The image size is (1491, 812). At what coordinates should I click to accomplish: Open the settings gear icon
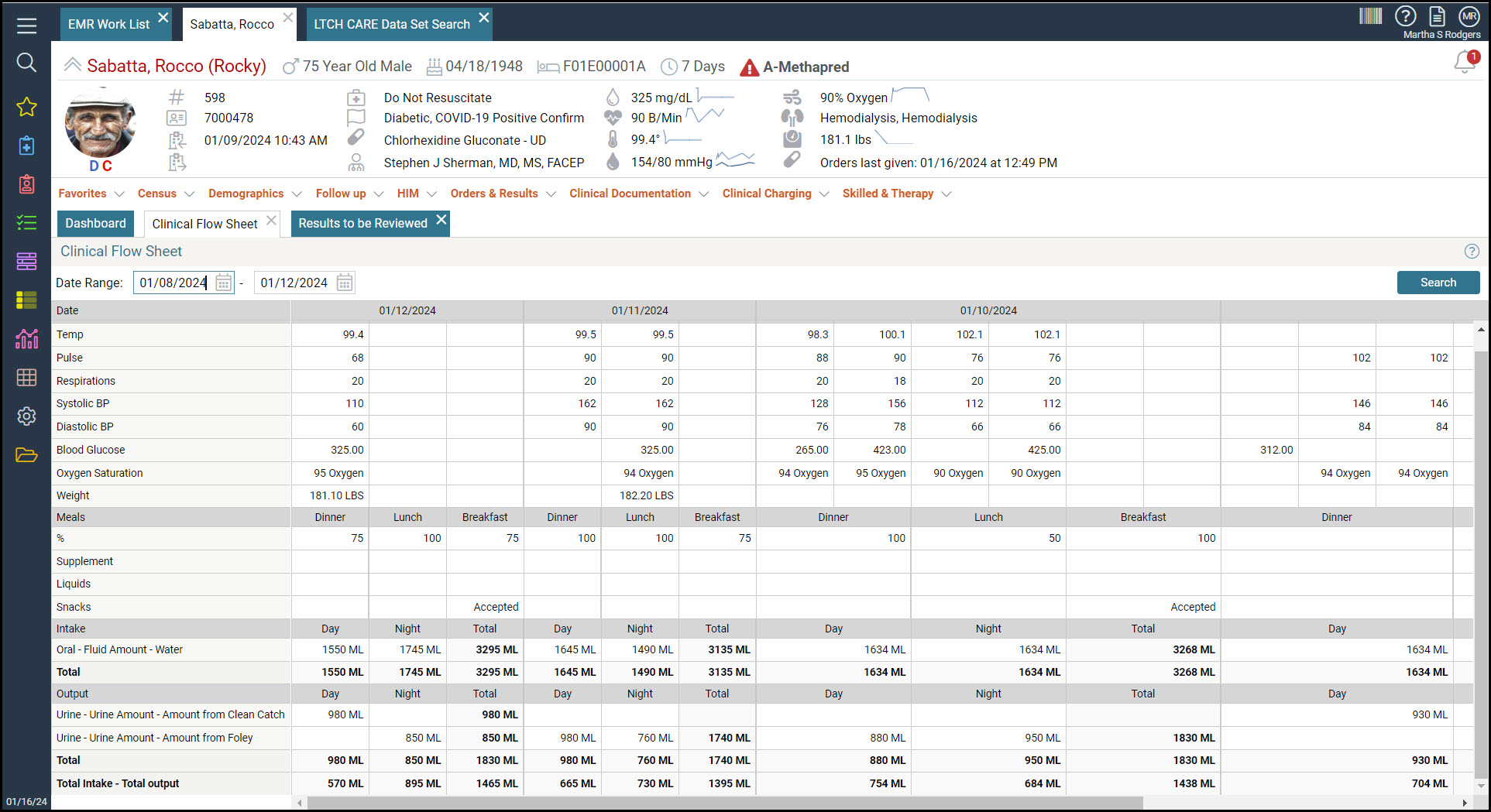coord(26,416)
